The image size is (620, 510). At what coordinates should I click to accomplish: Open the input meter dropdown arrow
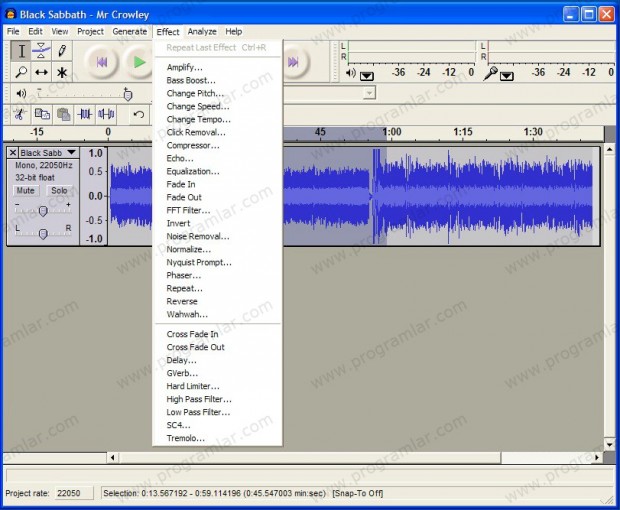(x=507, y=76)
